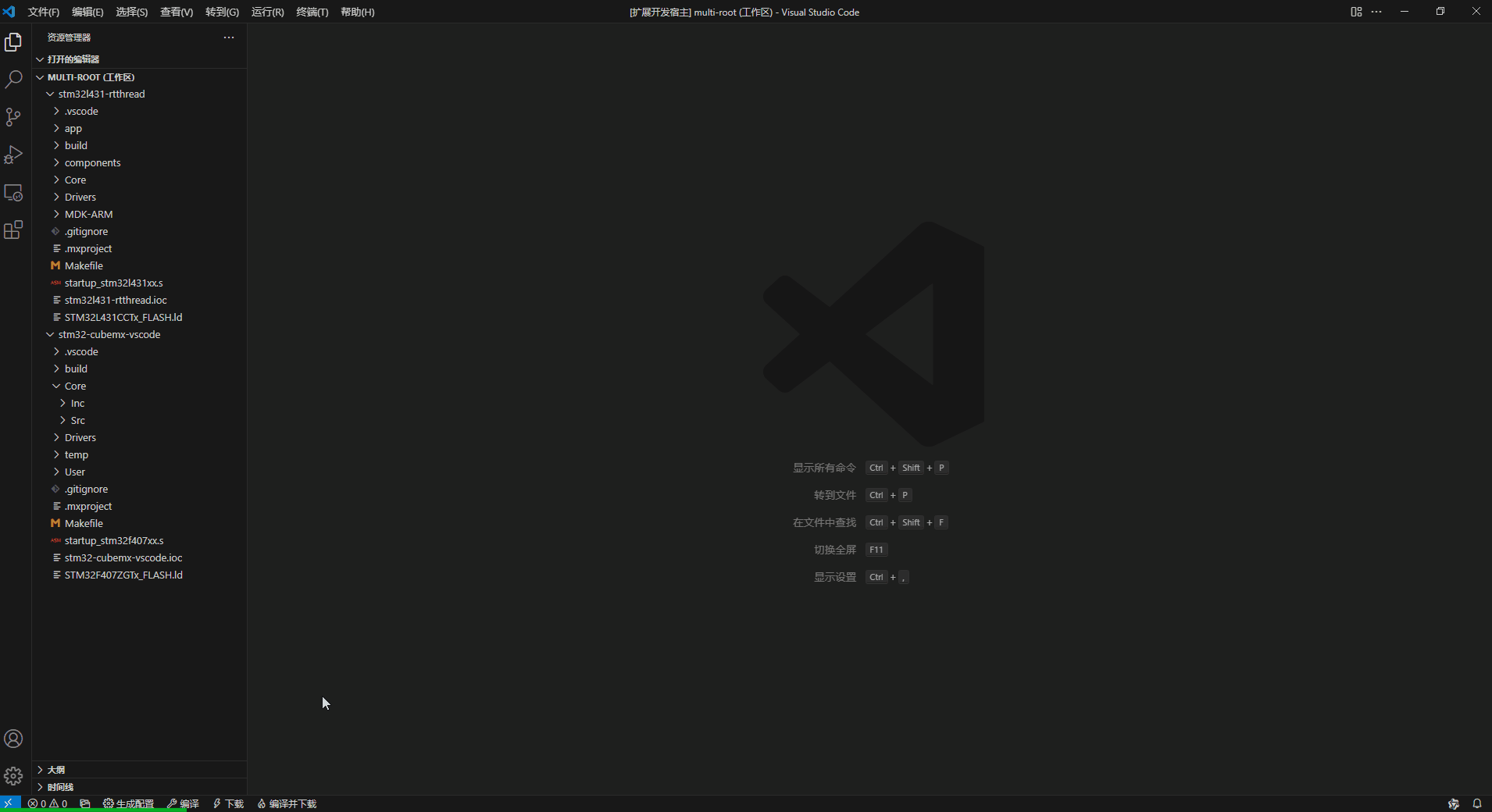Expand the MDK-ARM folder

pos(88,214)
